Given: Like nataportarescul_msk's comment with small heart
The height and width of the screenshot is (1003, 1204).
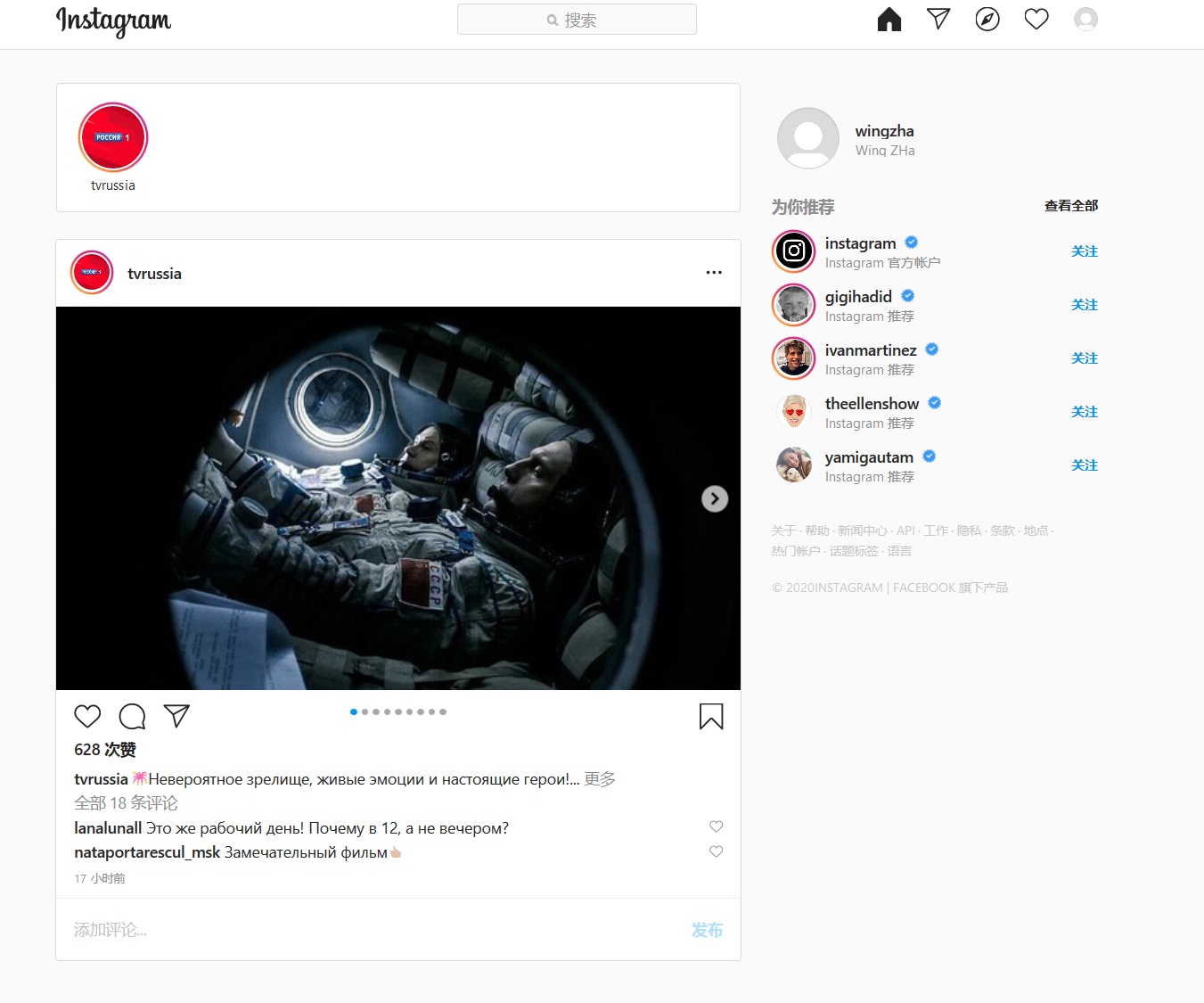Looking at the screenshot, I should pyautogui.click(x=716, y=851).
